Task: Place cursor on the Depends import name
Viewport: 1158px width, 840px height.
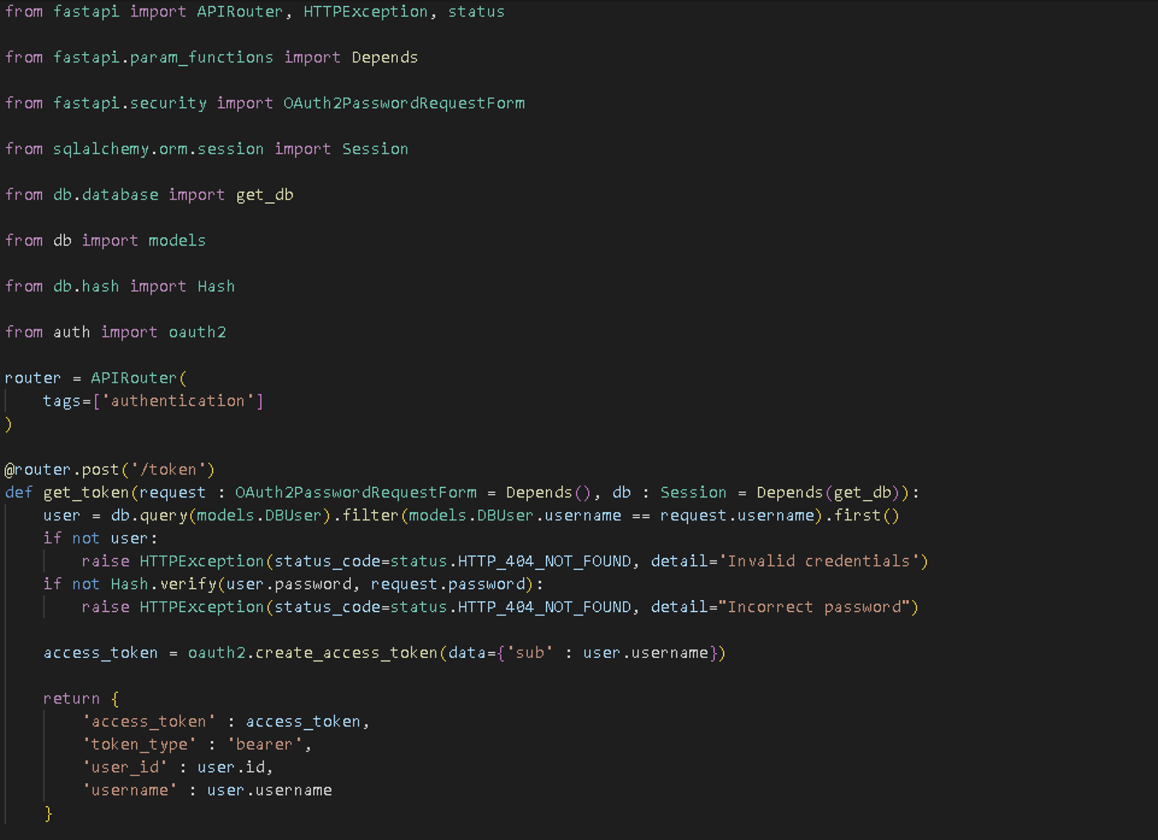Action: click(x=384, y=57)
